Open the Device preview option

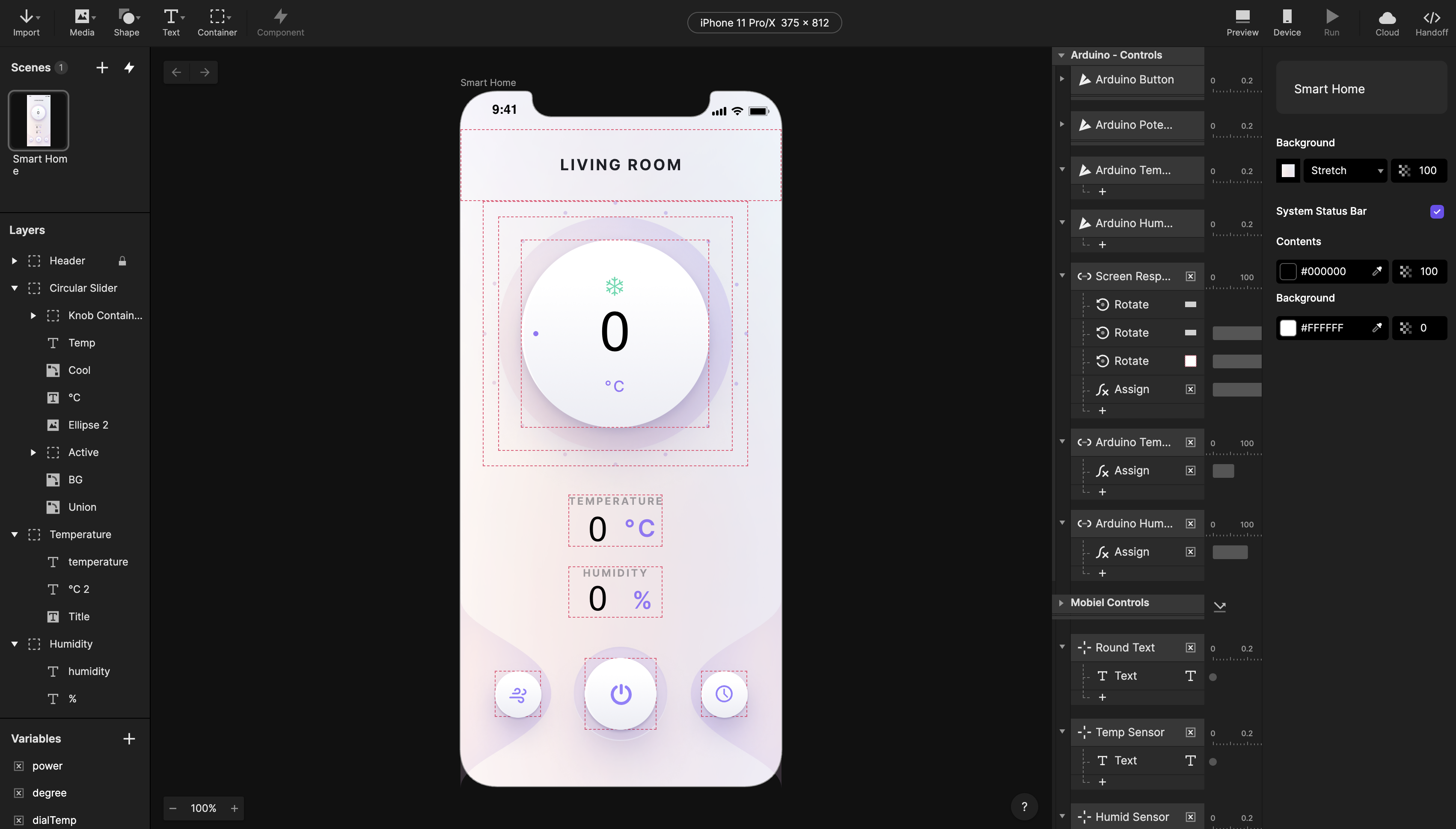point(1287,22)
